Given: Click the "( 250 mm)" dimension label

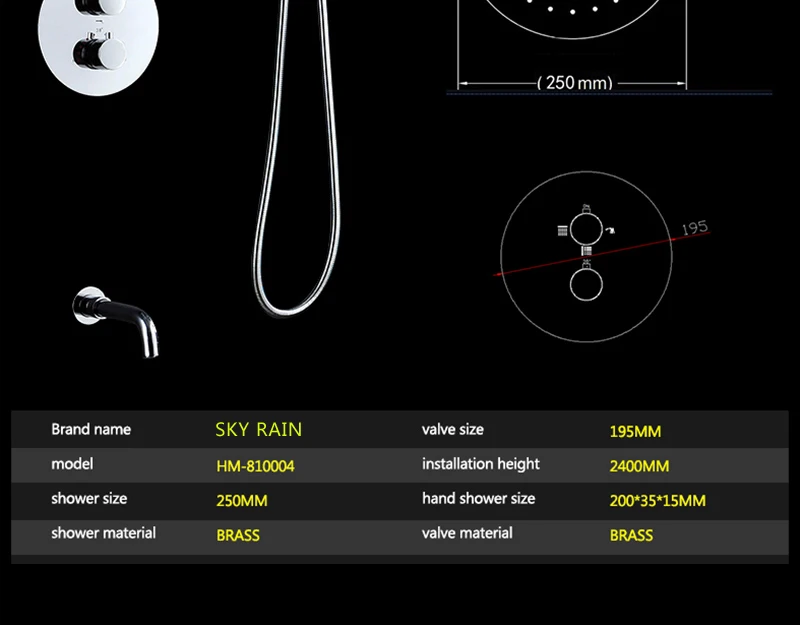Looking at the screenshot, I should pyautogui.click(x=575, y=83).
